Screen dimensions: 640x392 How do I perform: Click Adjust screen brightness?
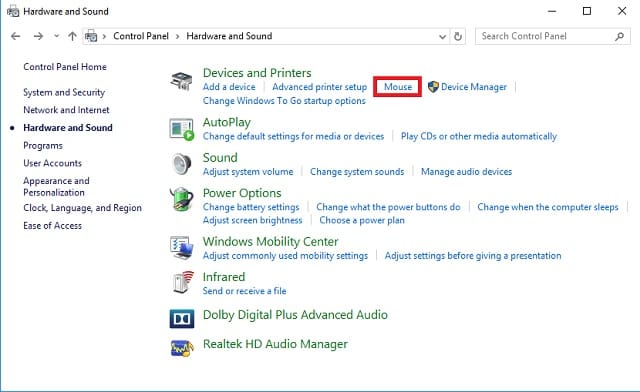click(253, 220)
